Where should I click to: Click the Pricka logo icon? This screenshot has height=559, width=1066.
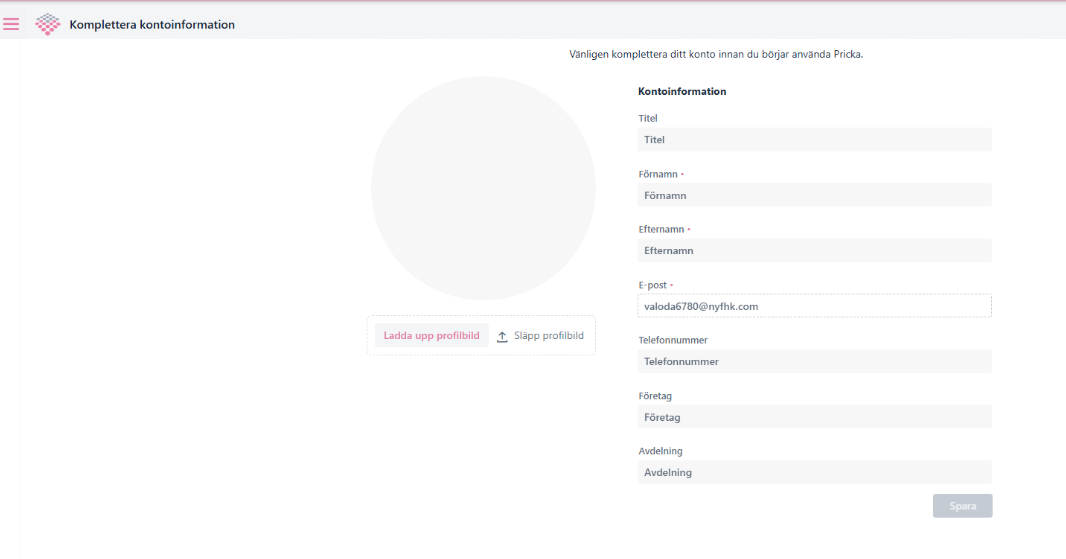pos(48,24)
